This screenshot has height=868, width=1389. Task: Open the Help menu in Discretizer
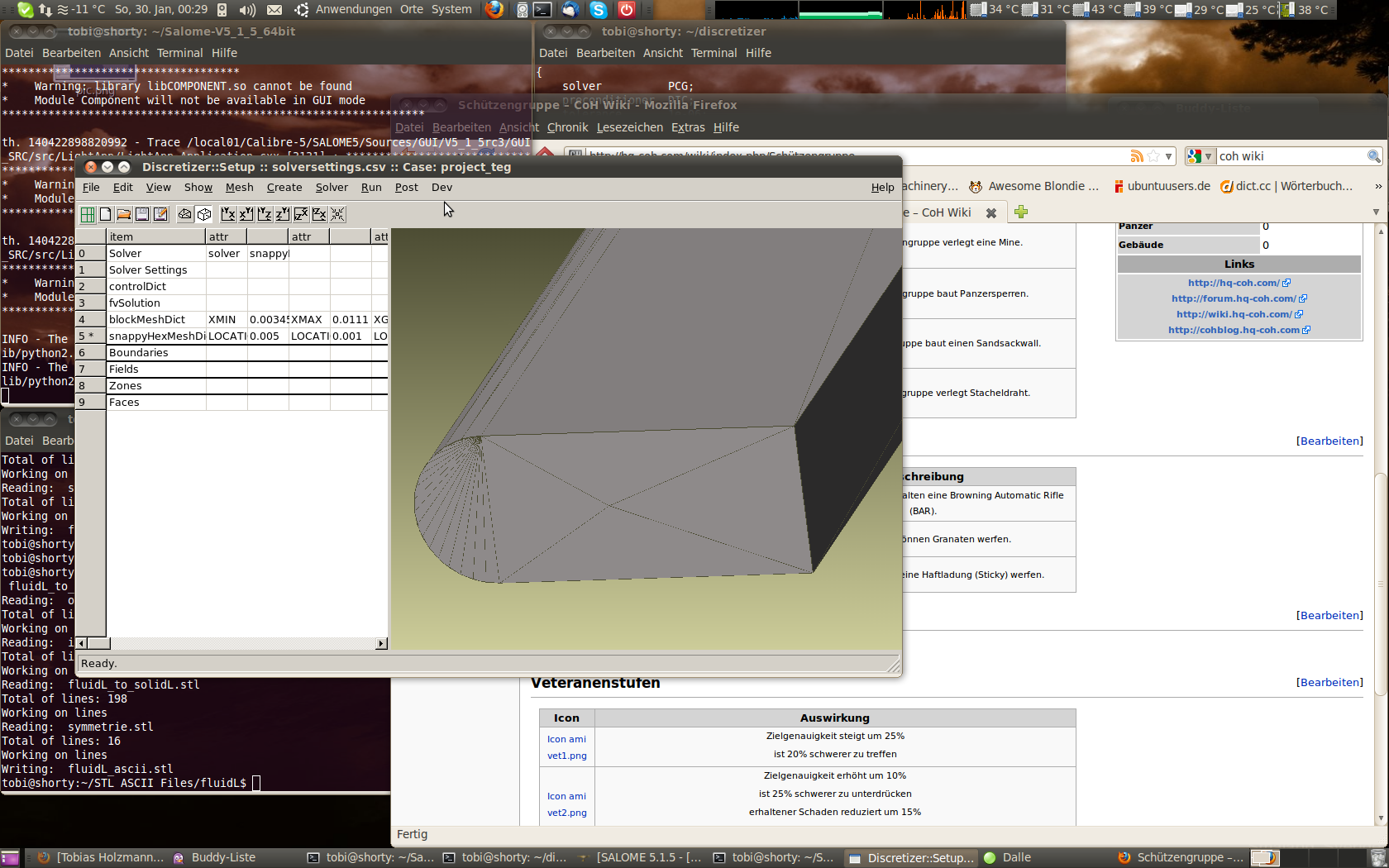click(882, 188)
